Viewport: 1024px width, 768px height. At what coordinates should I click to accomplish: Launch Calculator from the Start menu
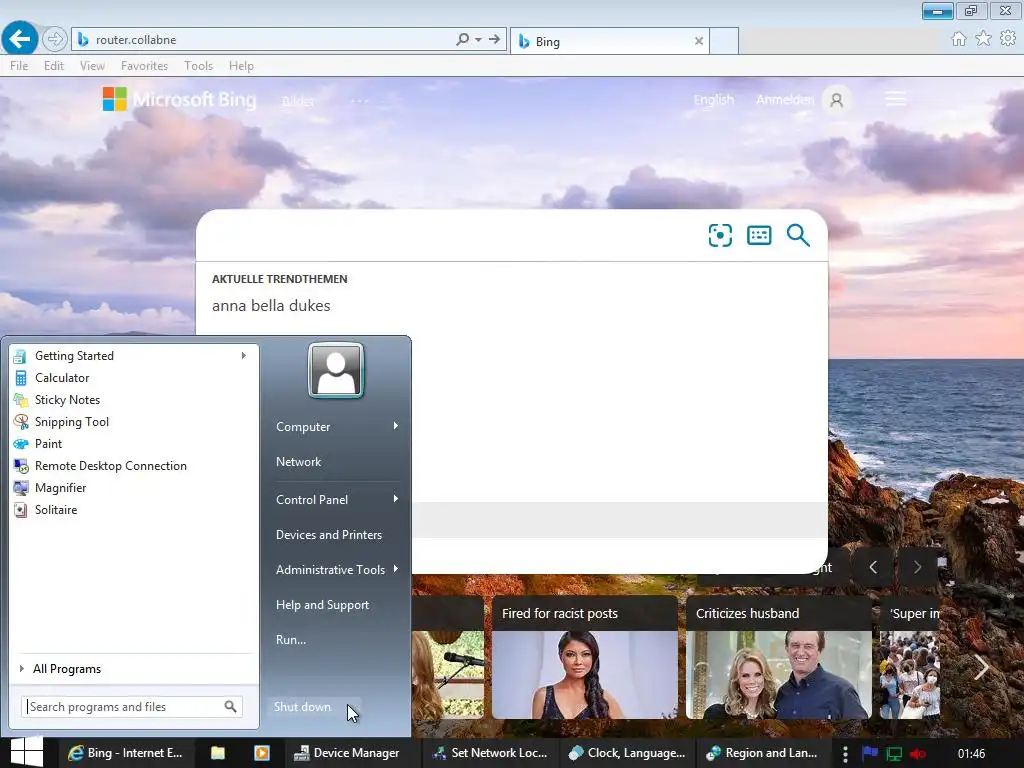pos(62,378)
